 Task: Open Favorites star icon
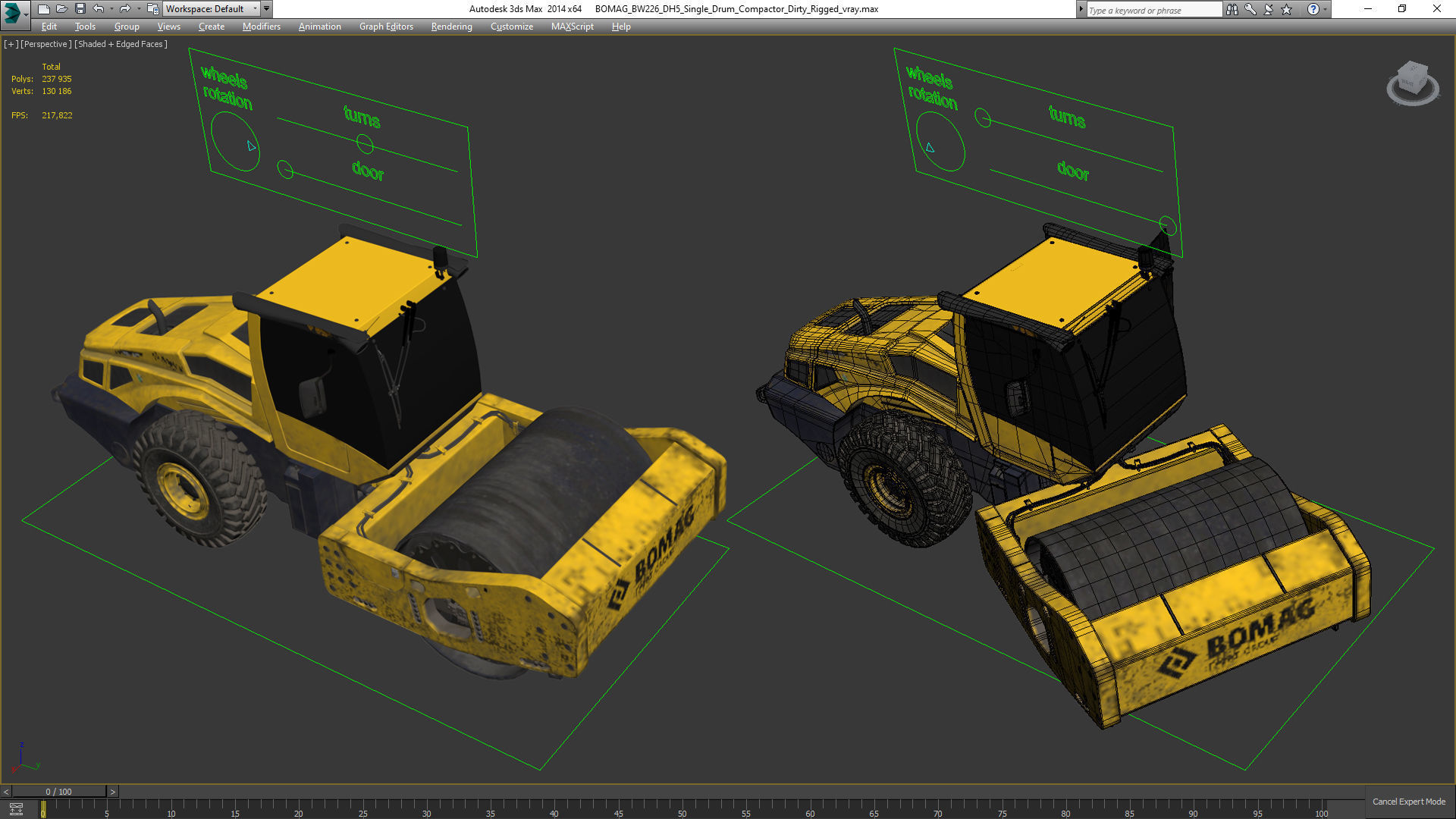pos(1286,9)
